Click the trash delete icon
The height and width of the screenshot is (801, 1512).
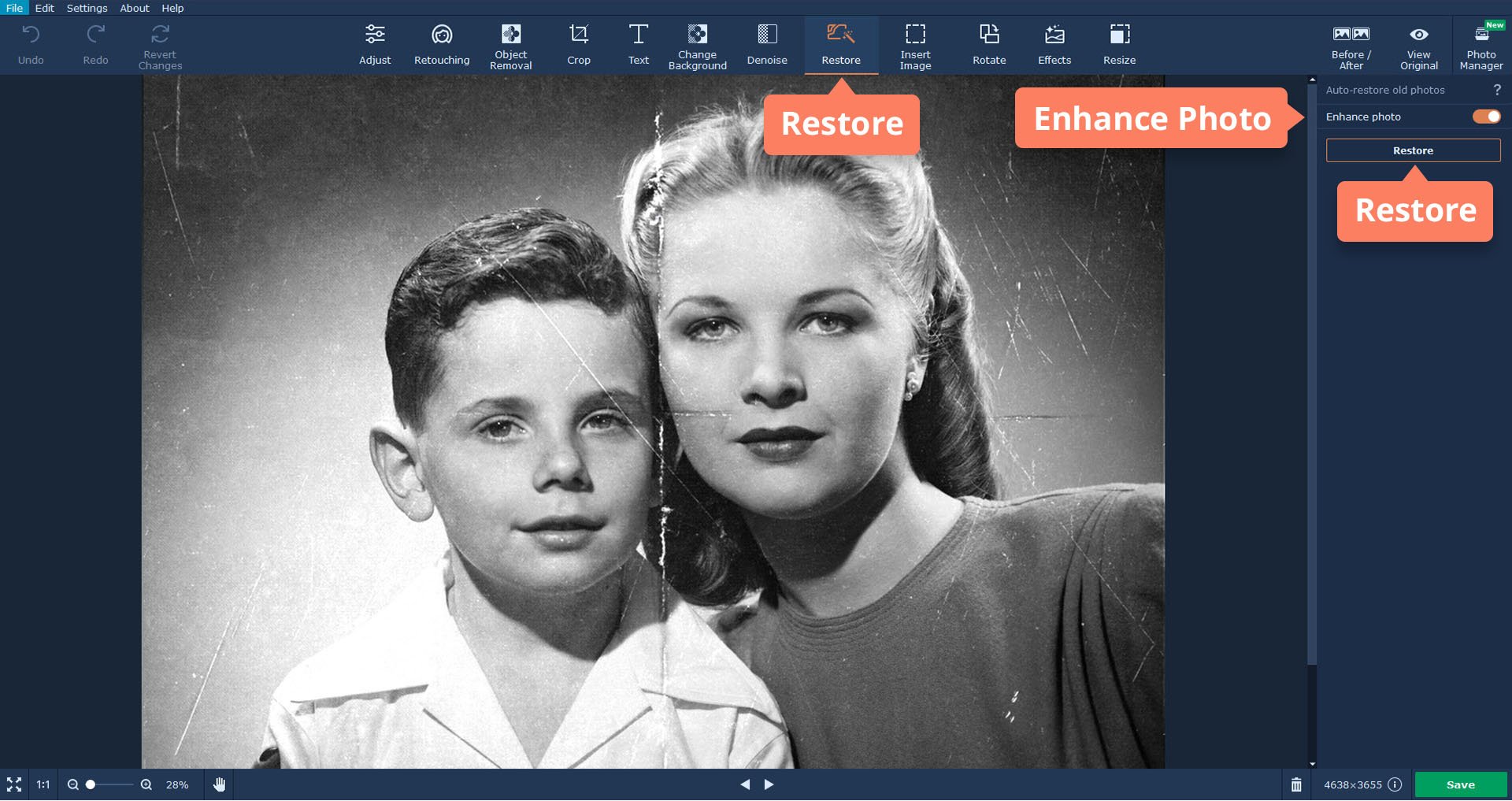pos(1296,784)
